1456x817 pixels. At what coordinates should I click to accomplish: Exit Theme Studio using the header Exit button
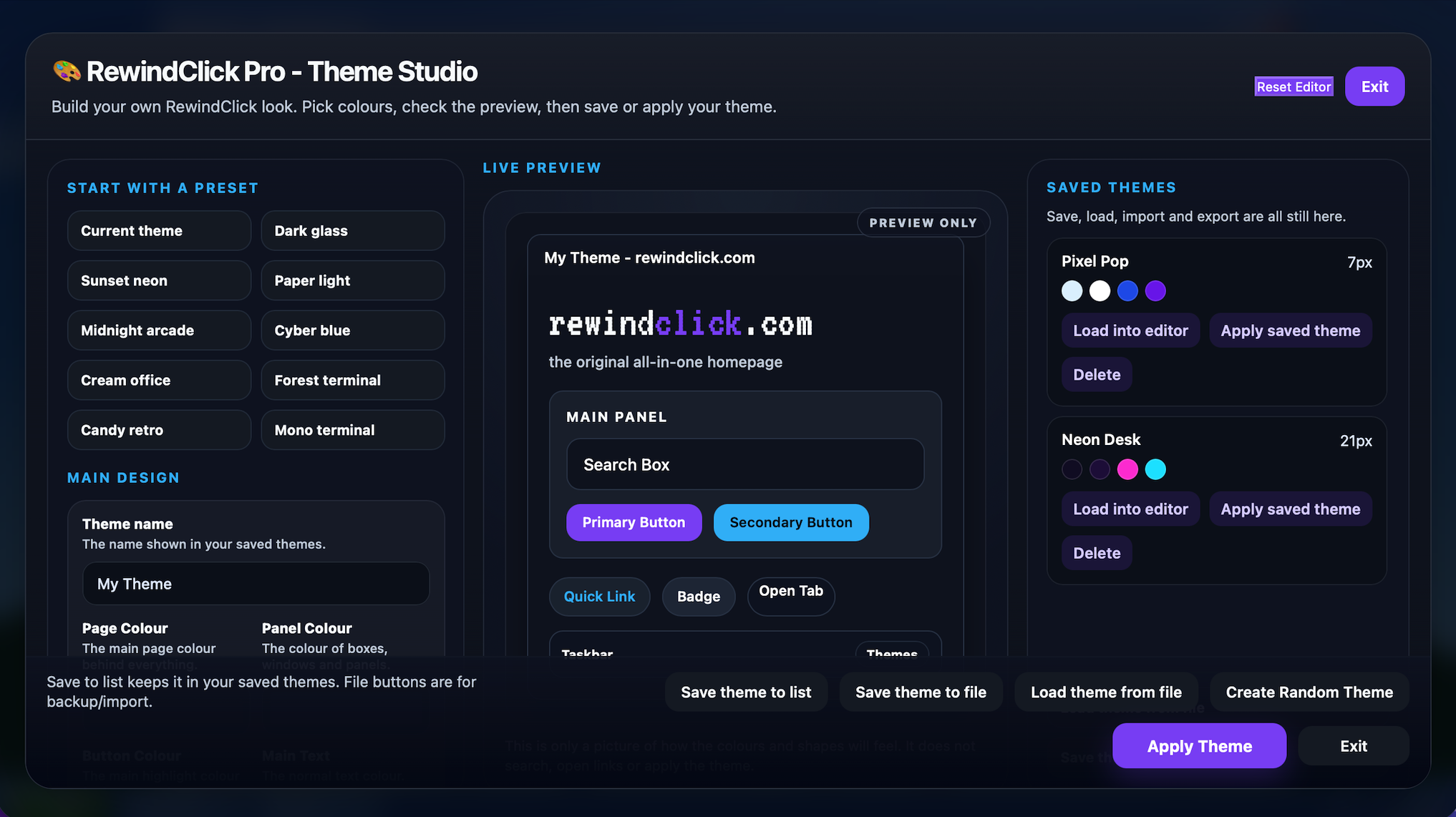[x=1374, y=87]
